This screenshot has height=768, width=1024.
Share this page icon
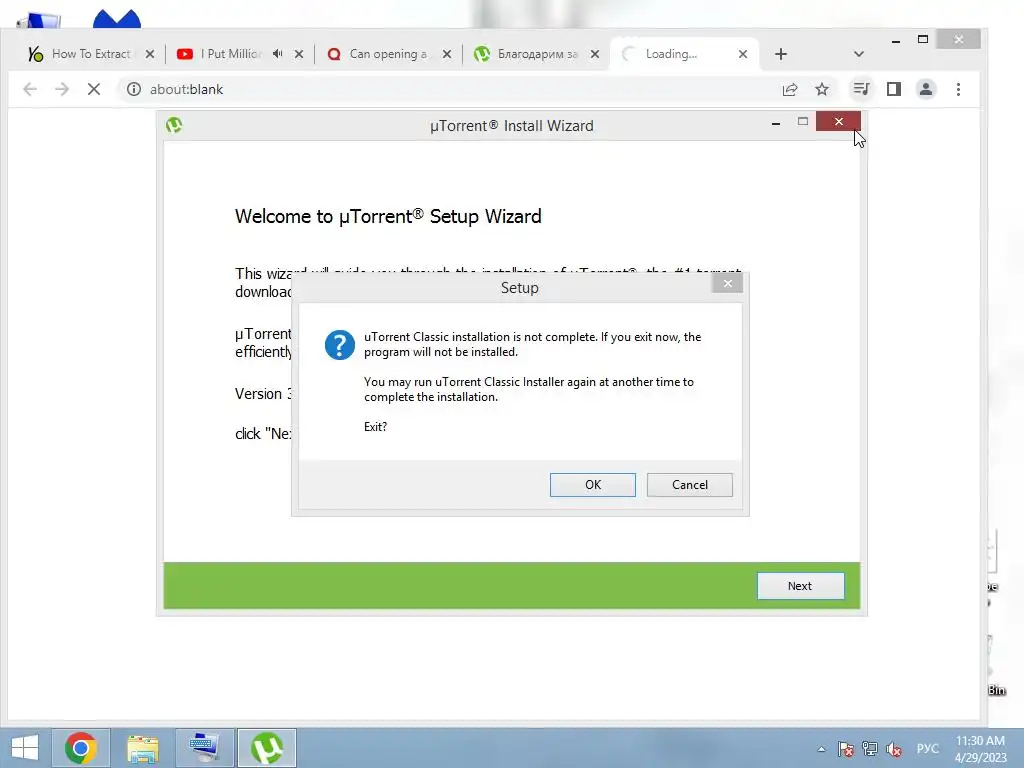790,89
